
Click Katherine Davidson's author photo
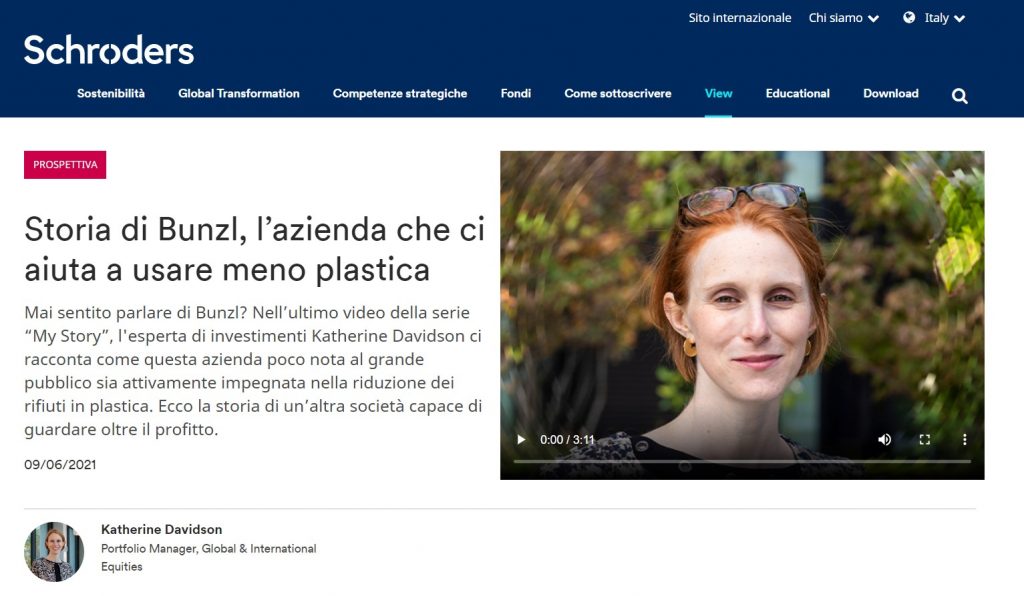click(x=54, y=552)
